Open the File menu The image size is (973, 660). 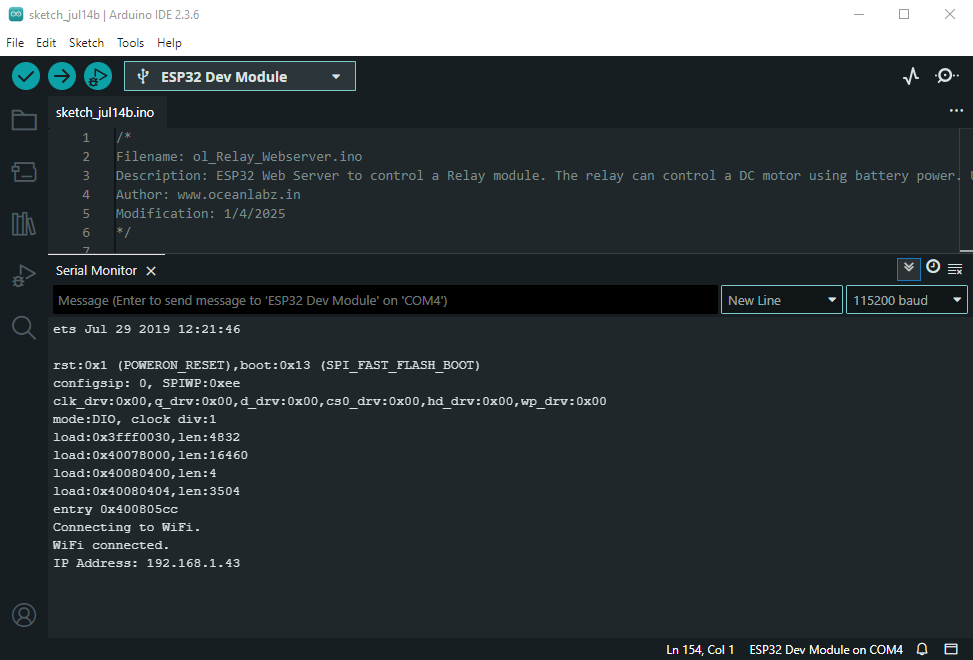coord(15,43)
